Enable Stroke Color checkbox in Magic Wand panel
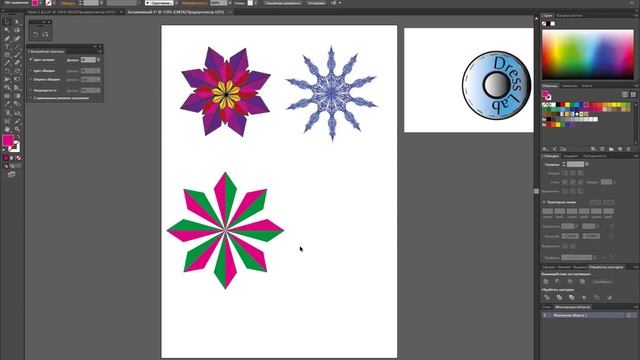640x360 pixels. coord(31,71)
